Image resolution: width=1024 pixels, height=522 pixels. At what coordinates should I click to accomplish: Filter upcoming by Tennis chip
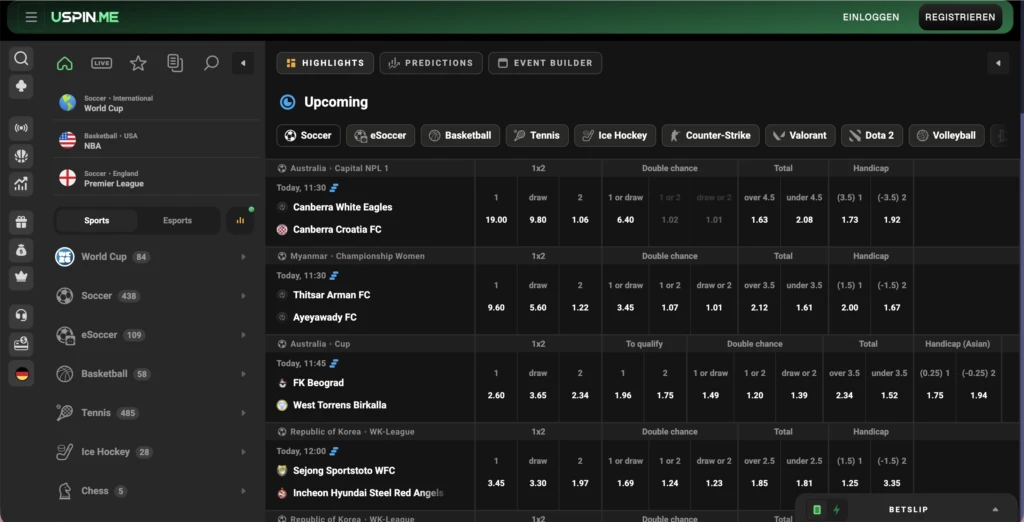[537, 136]
